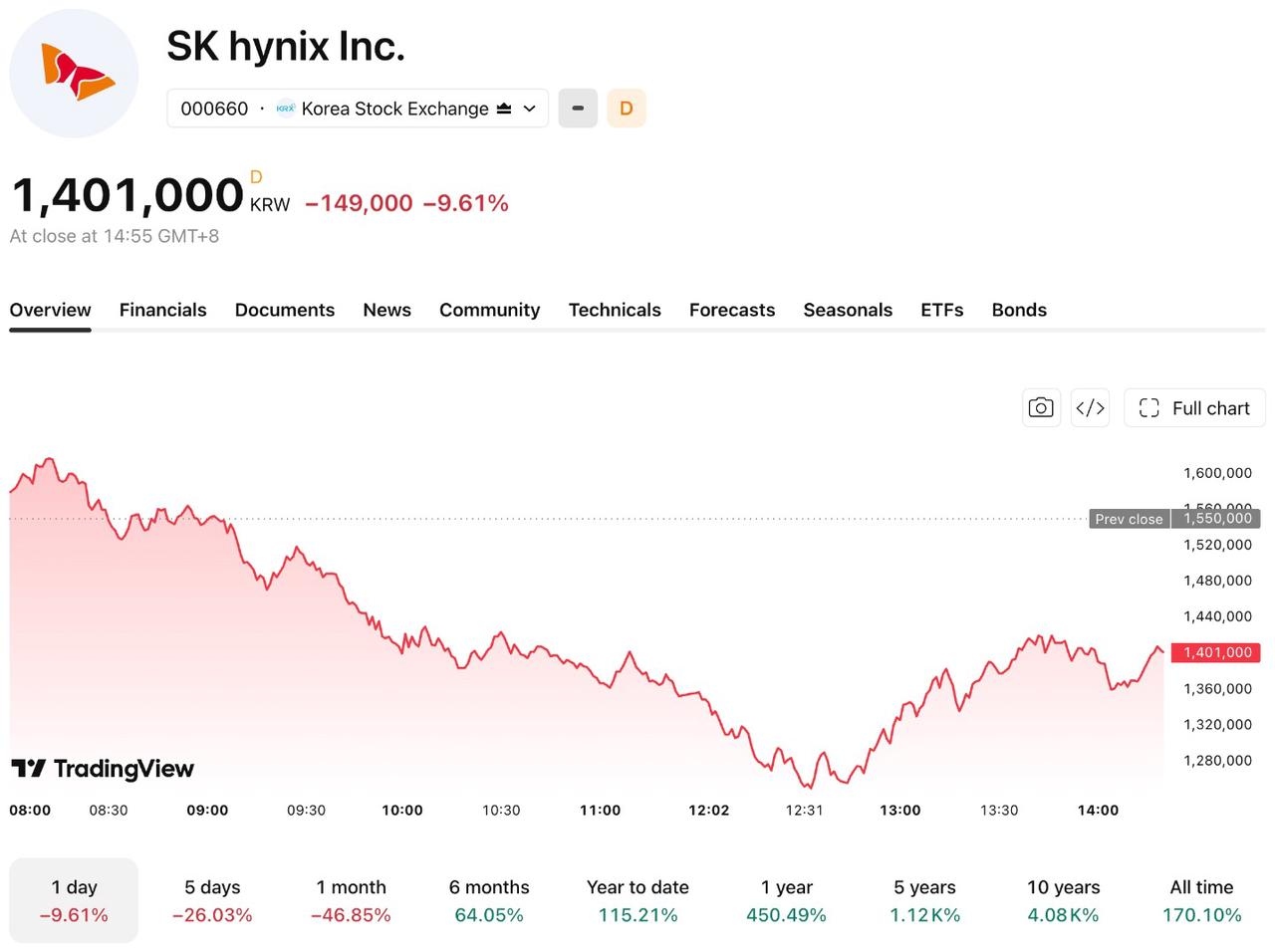Click the SK hynix logo
Screen dimensions: 1275x952
[x=74, y=73]
